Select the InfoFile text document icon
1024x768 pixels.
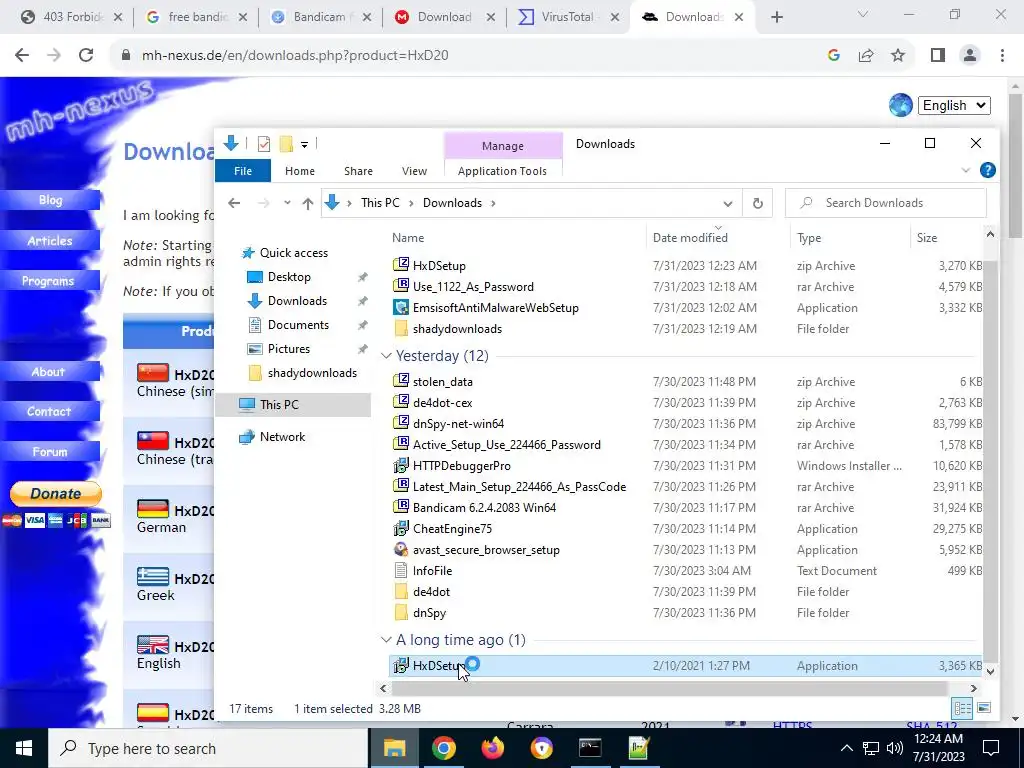[x=400, y=570]
